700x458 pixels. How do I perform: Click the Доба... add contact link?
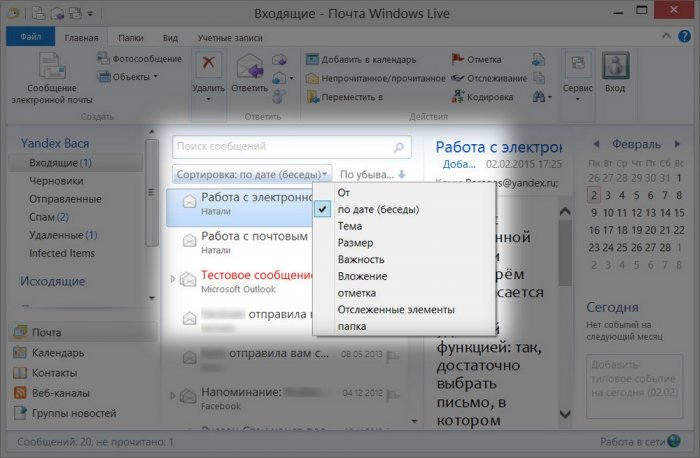(x=459, y=164)
